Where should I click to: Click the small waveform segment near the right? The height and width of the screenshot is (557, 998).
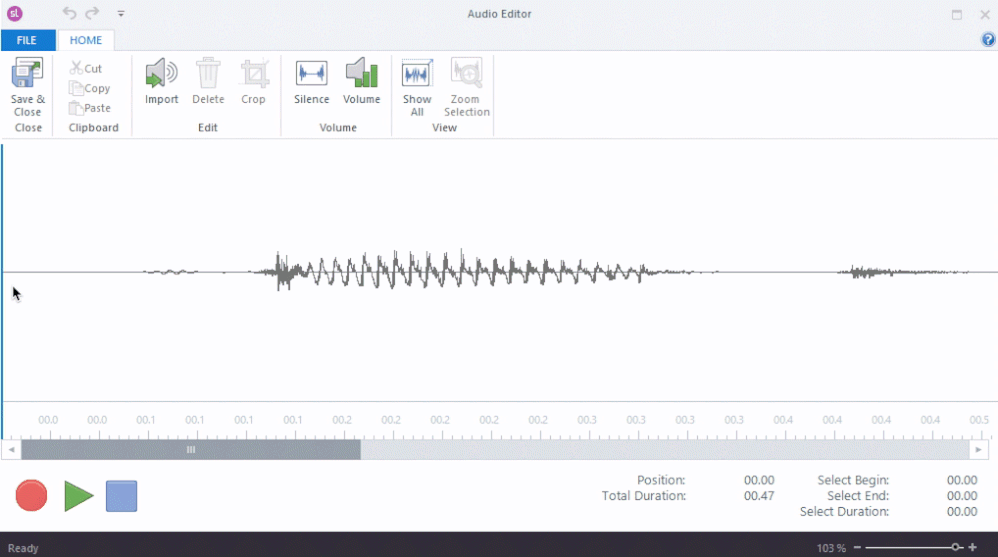coord(904,272)
